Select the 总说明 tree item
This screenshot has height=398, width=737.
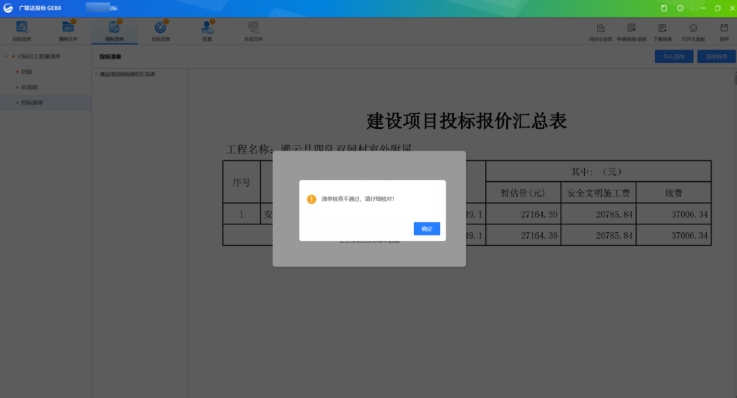point(29,87)
